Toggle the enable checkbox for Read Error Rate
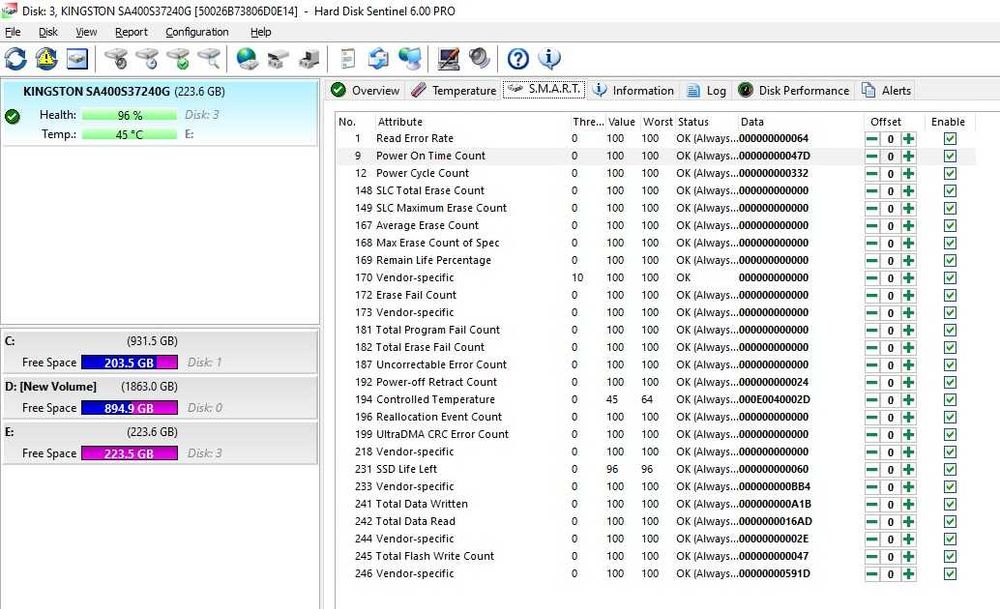Viewport: 1000px width, 609px height. (950, 139)
